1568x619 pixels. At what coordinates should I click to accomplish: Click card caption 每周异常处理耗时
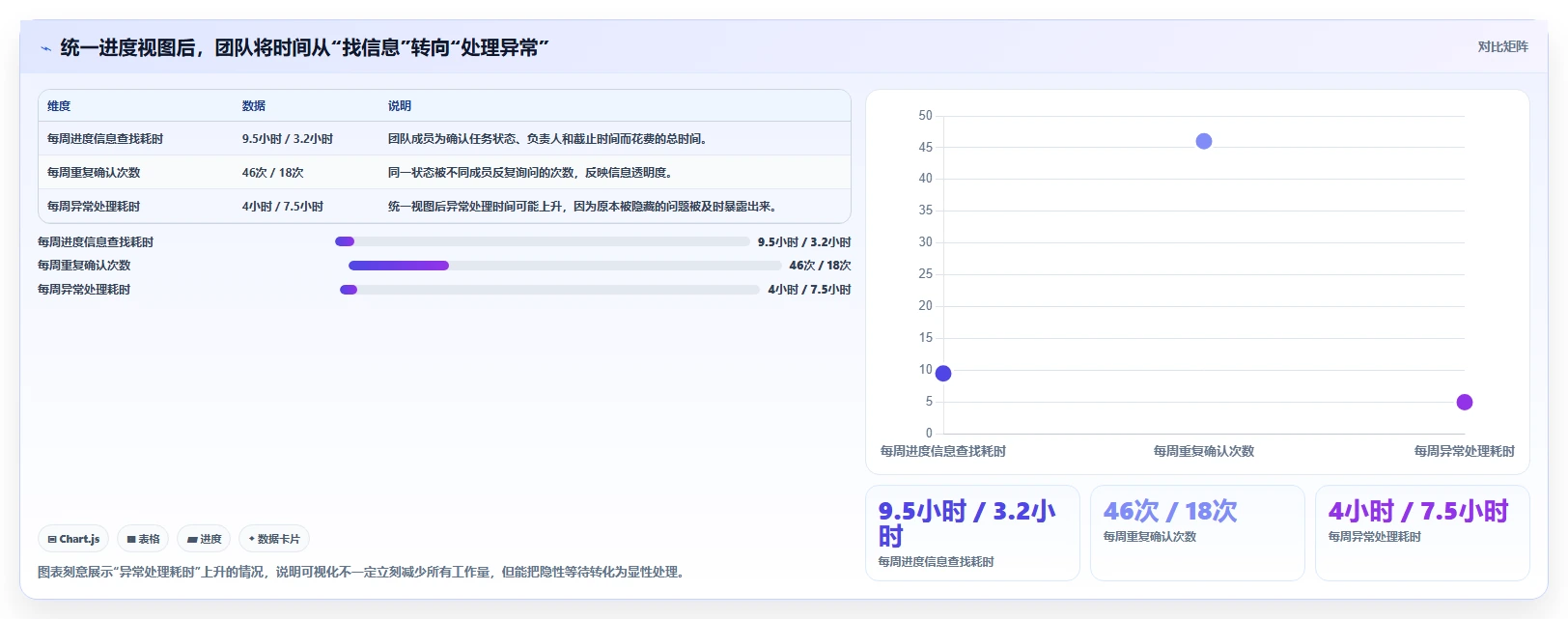[x=1375, y=537]
